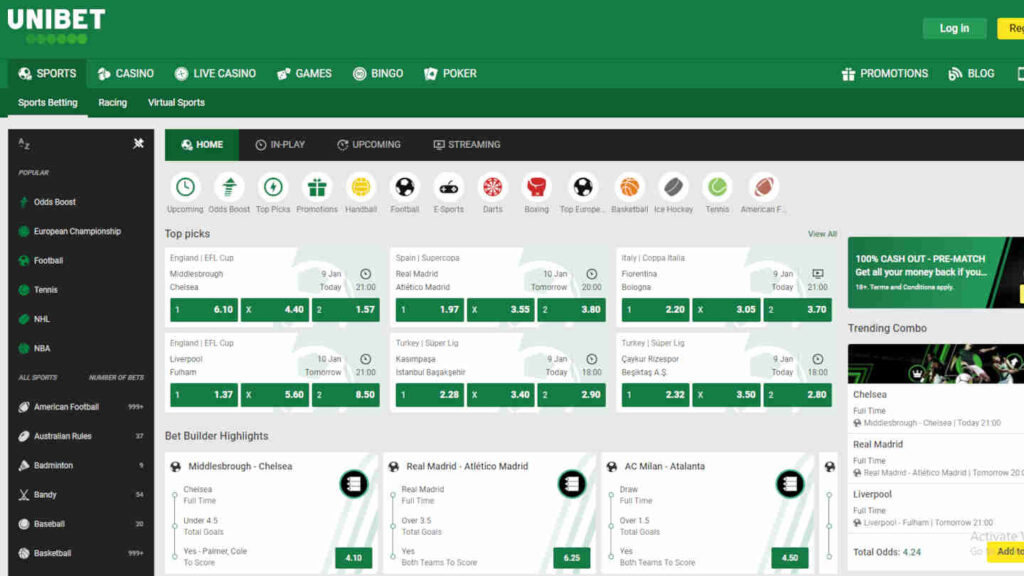Open the Odds Boost arrow icon

click(x=229, y=187)
